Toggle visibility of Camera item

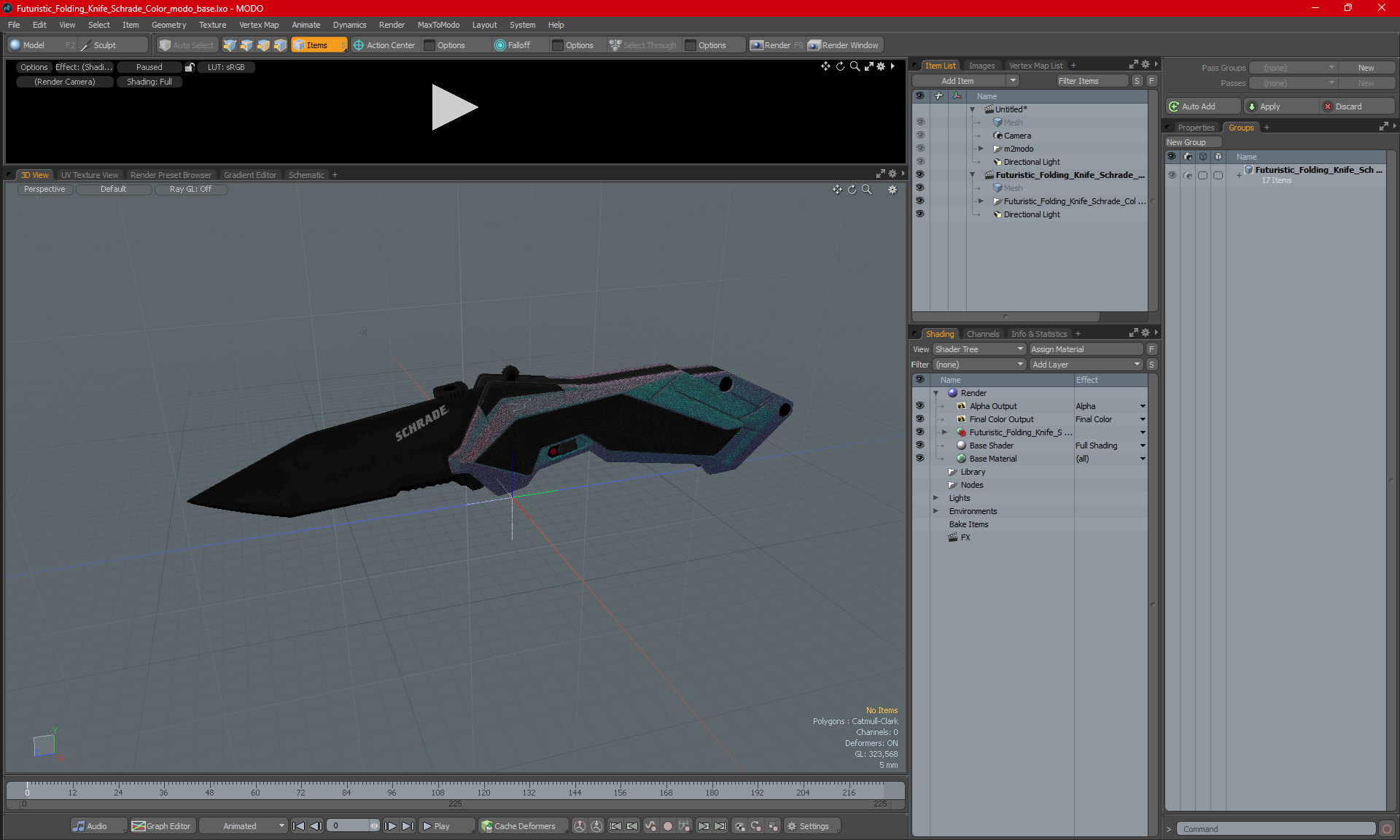[920, 136]
